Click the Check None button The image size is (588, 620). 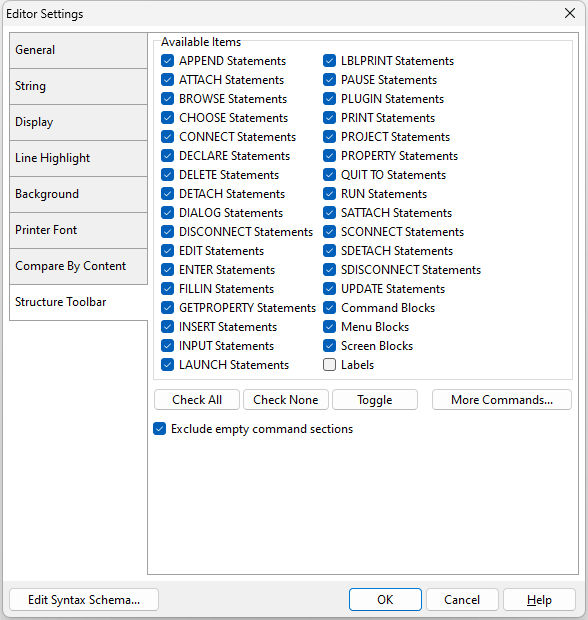(286, 400)
